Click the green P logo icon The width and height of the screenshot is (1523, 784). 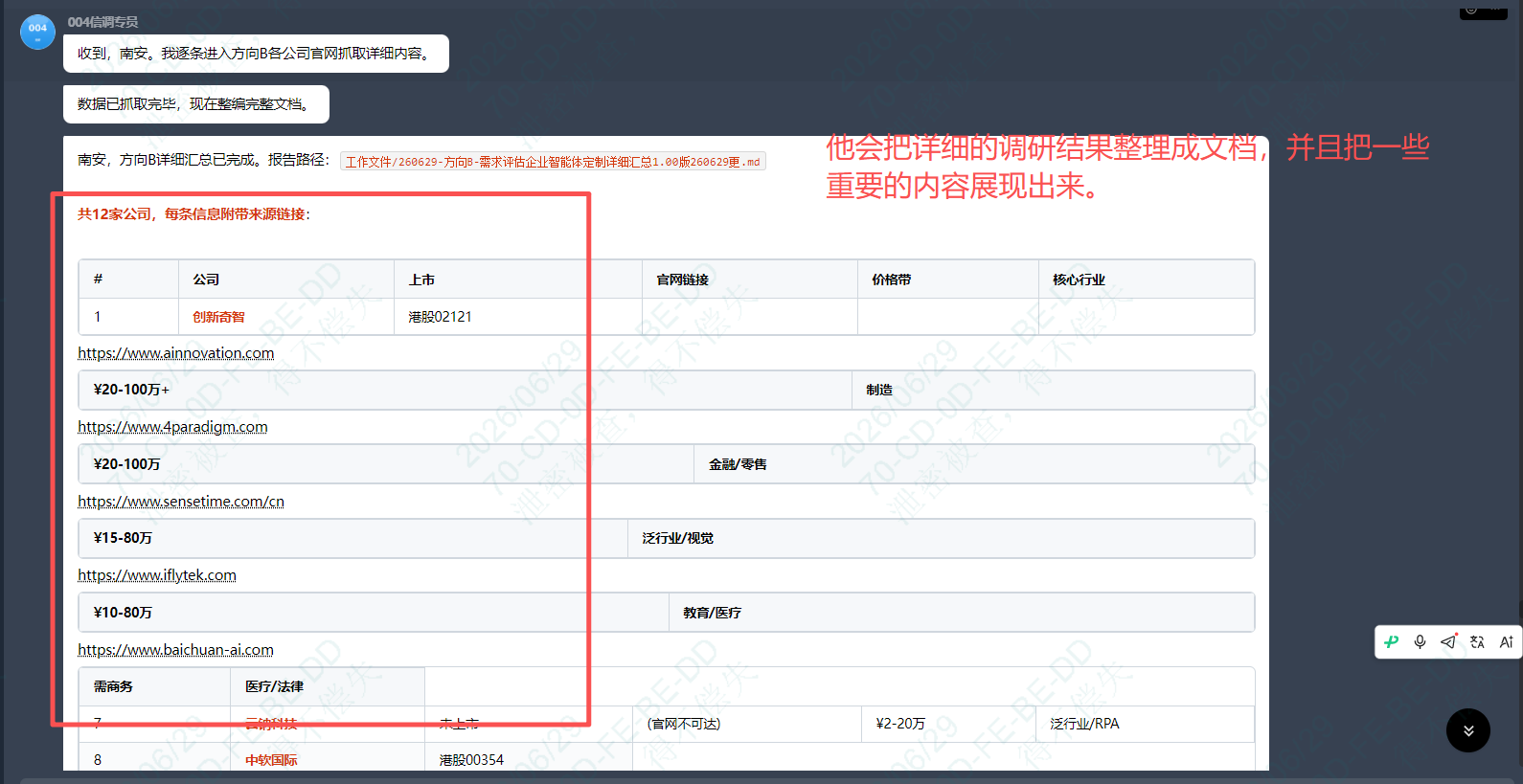click(1392, 642)
